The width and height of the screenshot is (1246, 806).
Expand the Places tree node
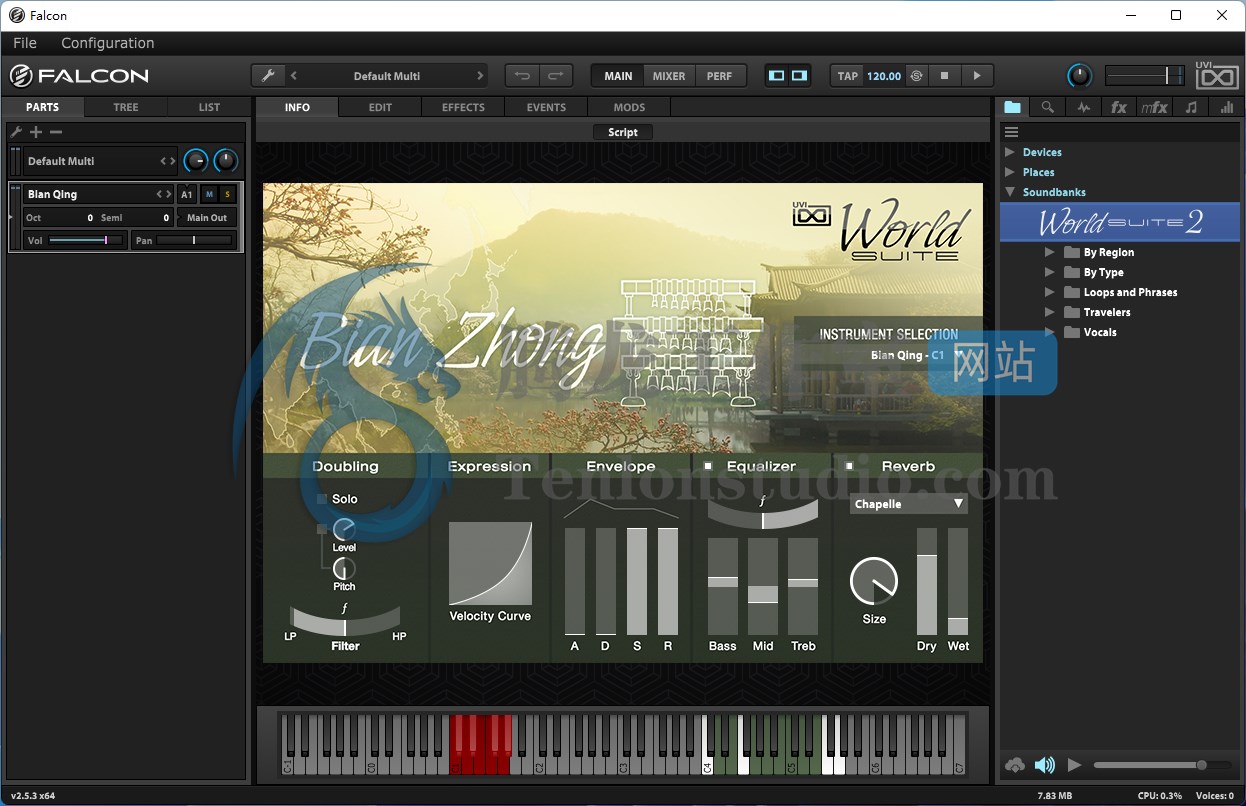tap(1010, 172)
